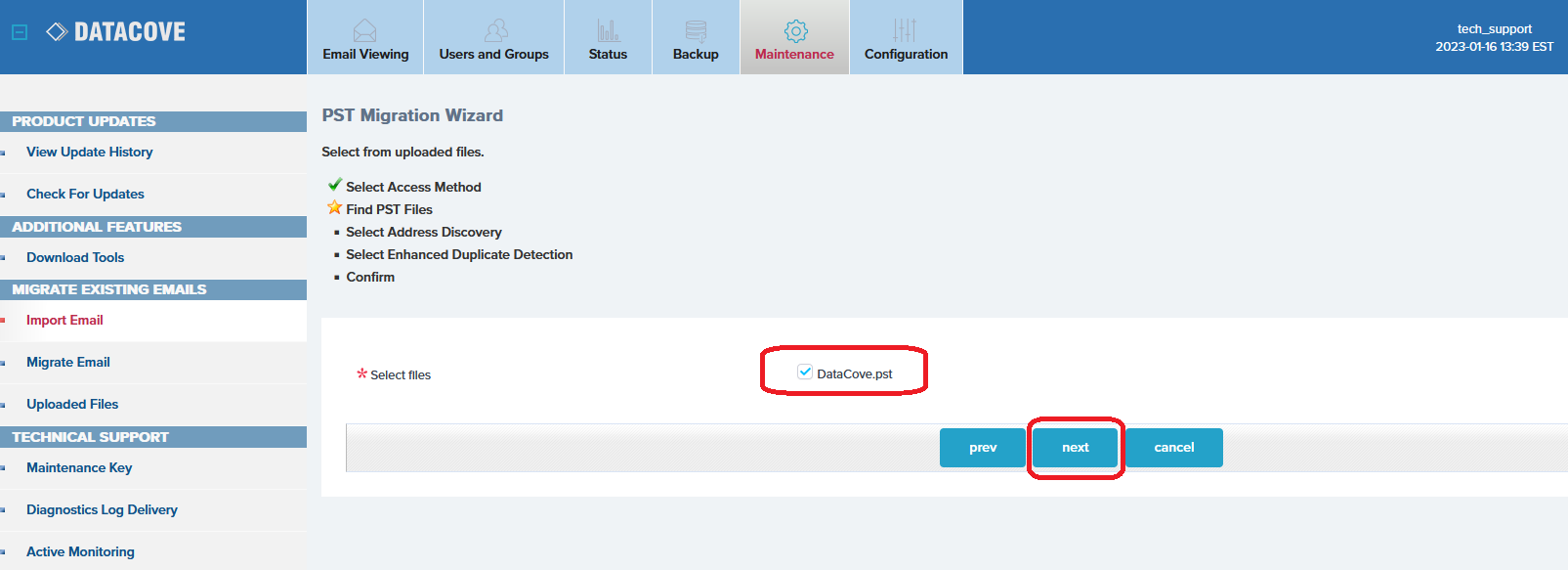Navigate to Uploaded Files
The height and width of the screenshot is (570, 1568).
tap(72, 405)
